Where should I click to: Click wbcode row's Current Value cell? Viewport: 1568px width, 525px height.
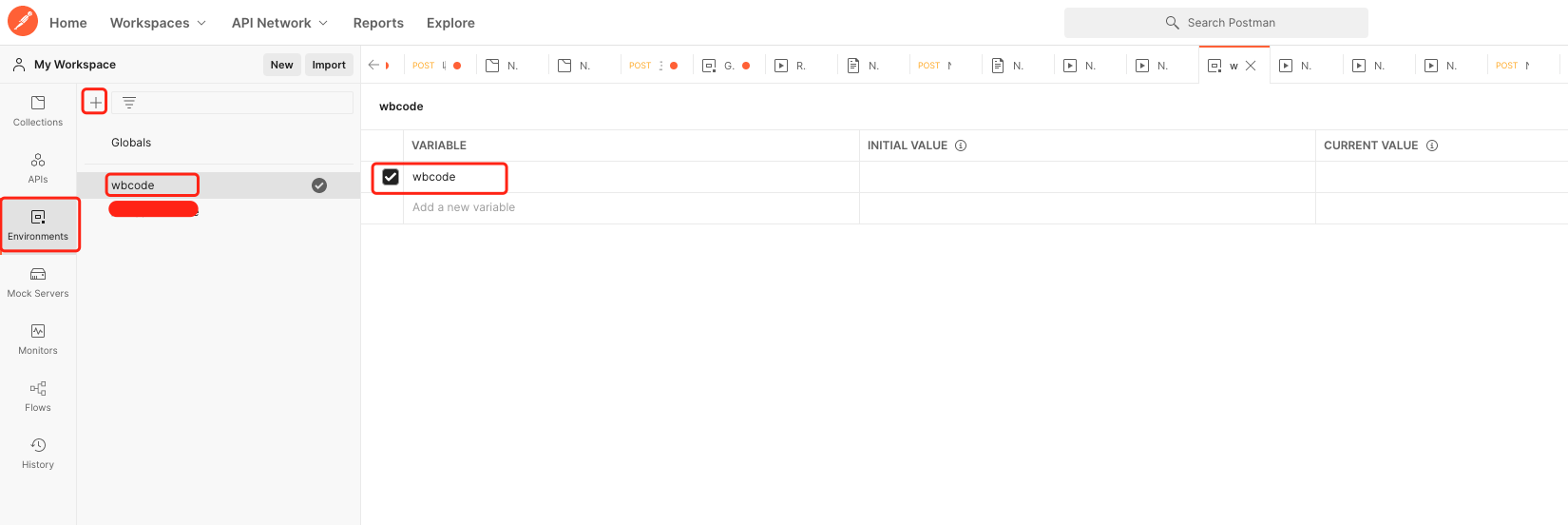tap(1442, 177)
